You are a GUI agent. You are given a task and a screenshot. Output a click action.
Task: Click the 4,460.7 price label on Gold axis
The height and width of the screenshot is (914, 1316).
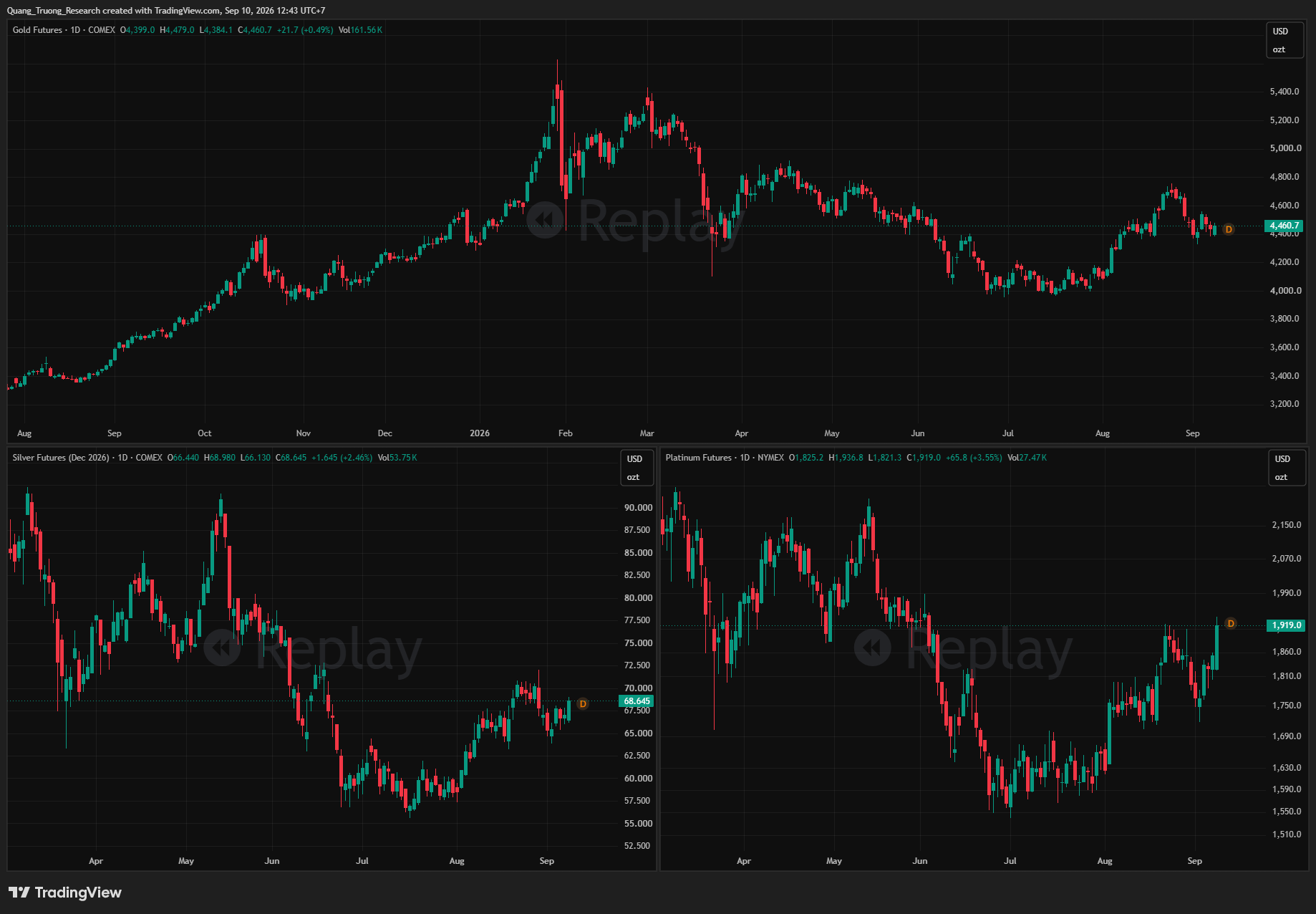coord(1284,226)
